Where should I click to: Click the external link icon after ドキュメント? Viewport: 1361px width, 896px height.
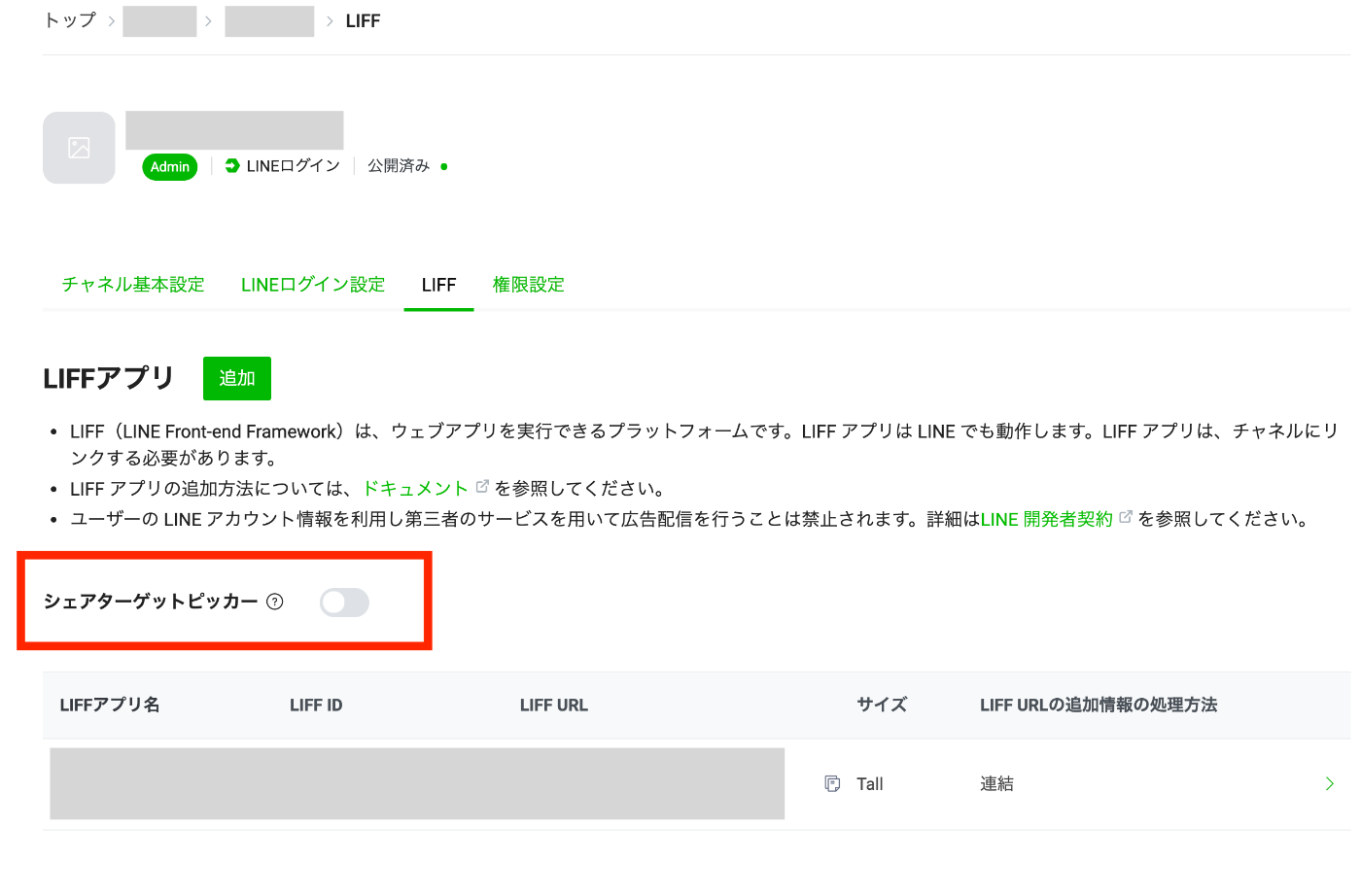[x=482, y=487]
